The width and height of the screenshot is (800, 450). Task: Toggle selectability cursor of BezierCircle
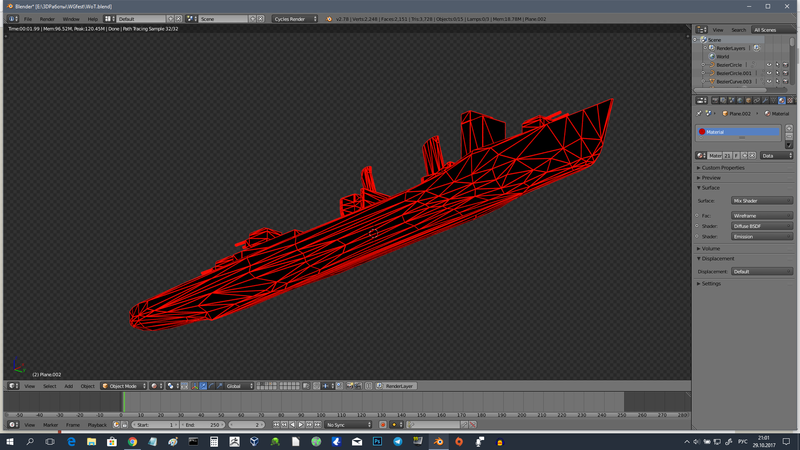[x=778, y=65]
